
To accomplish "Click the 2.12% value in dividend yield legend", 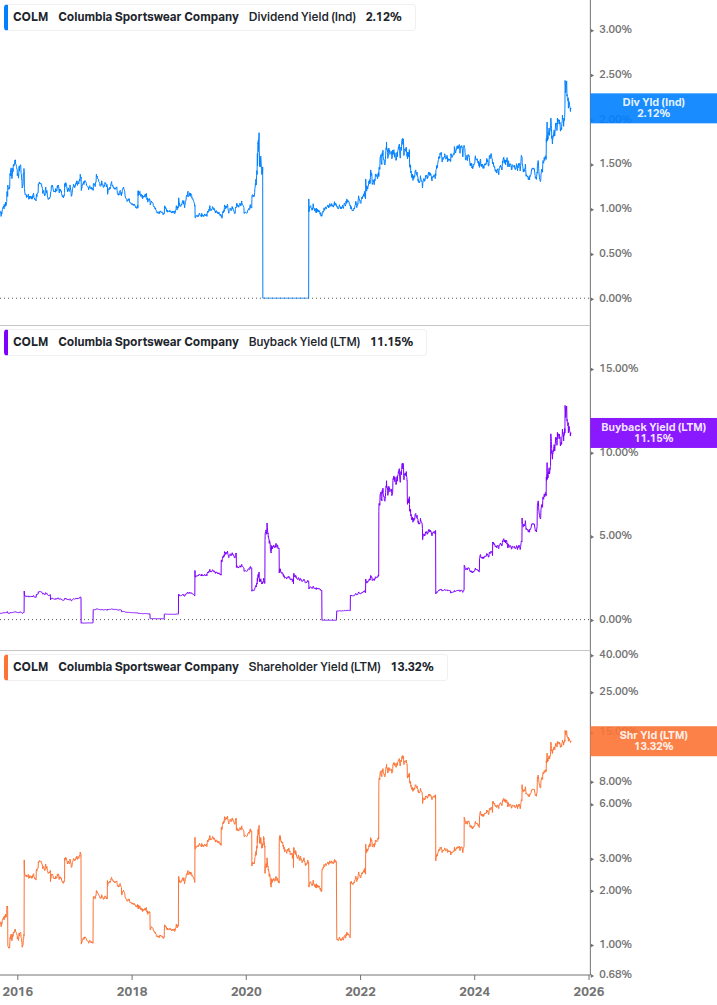I will click(x=384, y=17).
